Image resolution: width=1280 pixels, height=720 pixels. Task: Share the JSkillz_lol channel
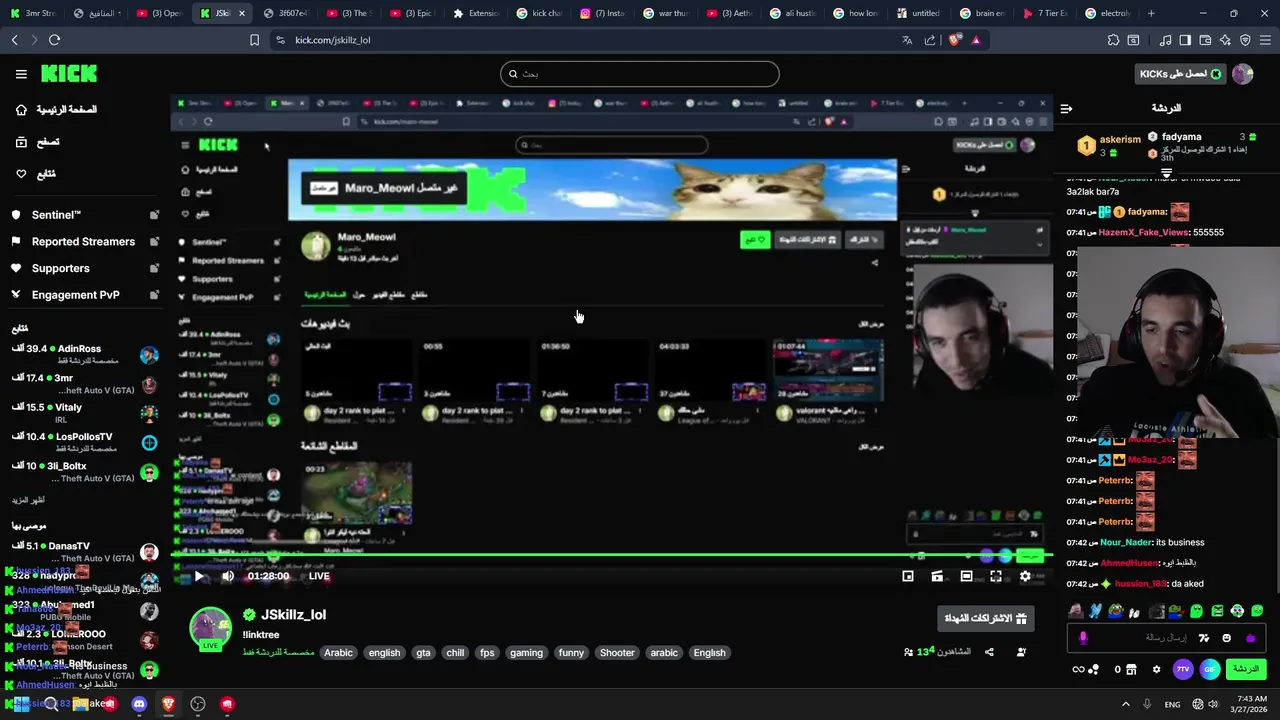point(989,652)
